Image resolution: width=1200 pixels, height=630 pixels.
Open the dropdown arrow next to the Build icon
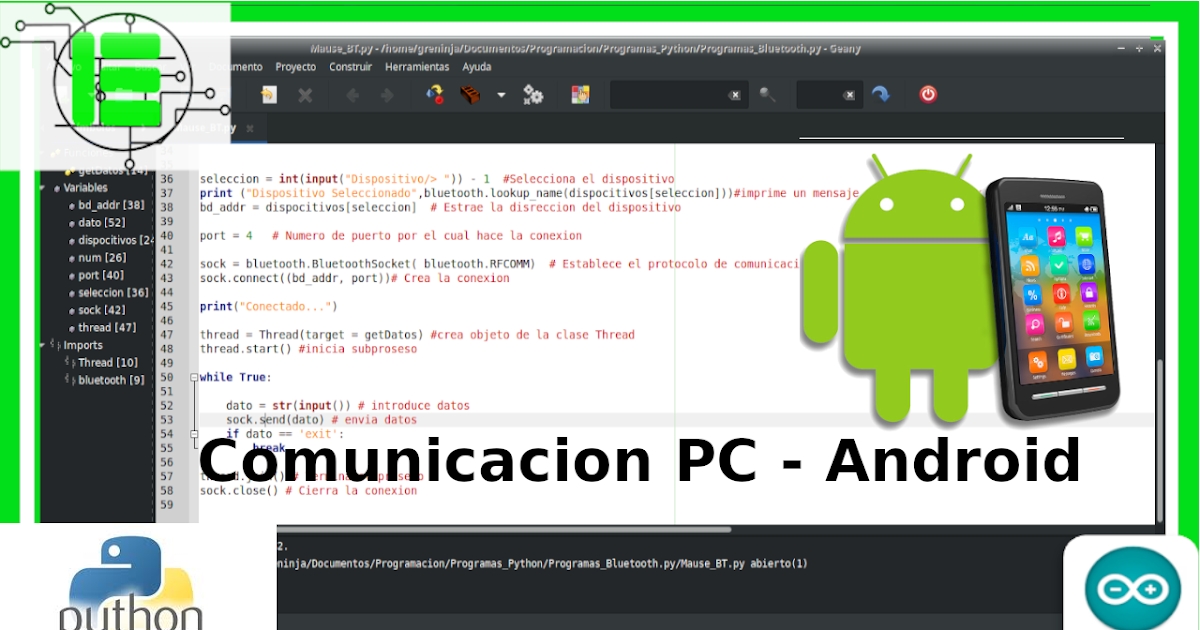click(500, 95)
